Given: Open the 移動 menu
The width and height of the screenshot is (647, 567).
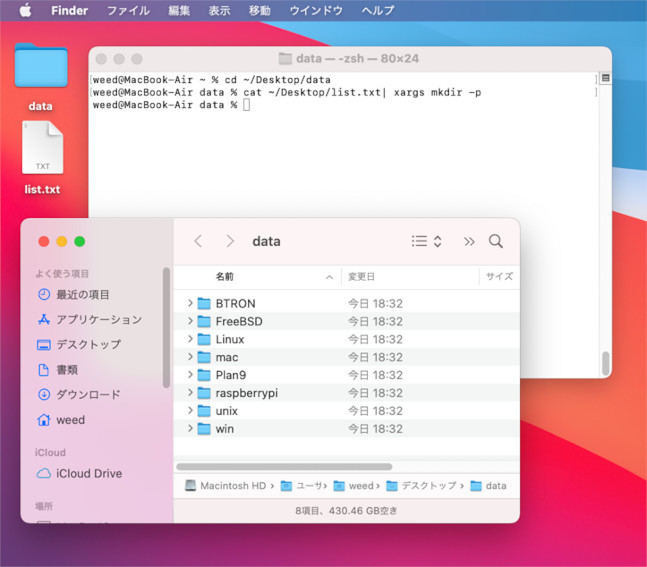Looking at the screenshot, I should [260, 10].
